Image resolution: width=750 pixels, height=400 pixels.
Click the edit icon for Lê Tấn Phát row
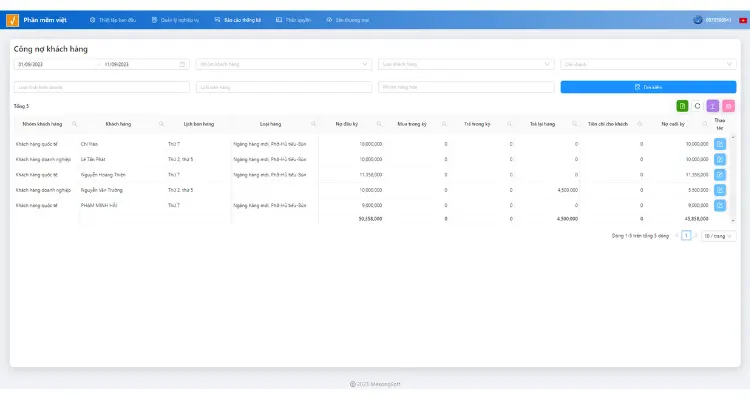click(x=719, y=159)
